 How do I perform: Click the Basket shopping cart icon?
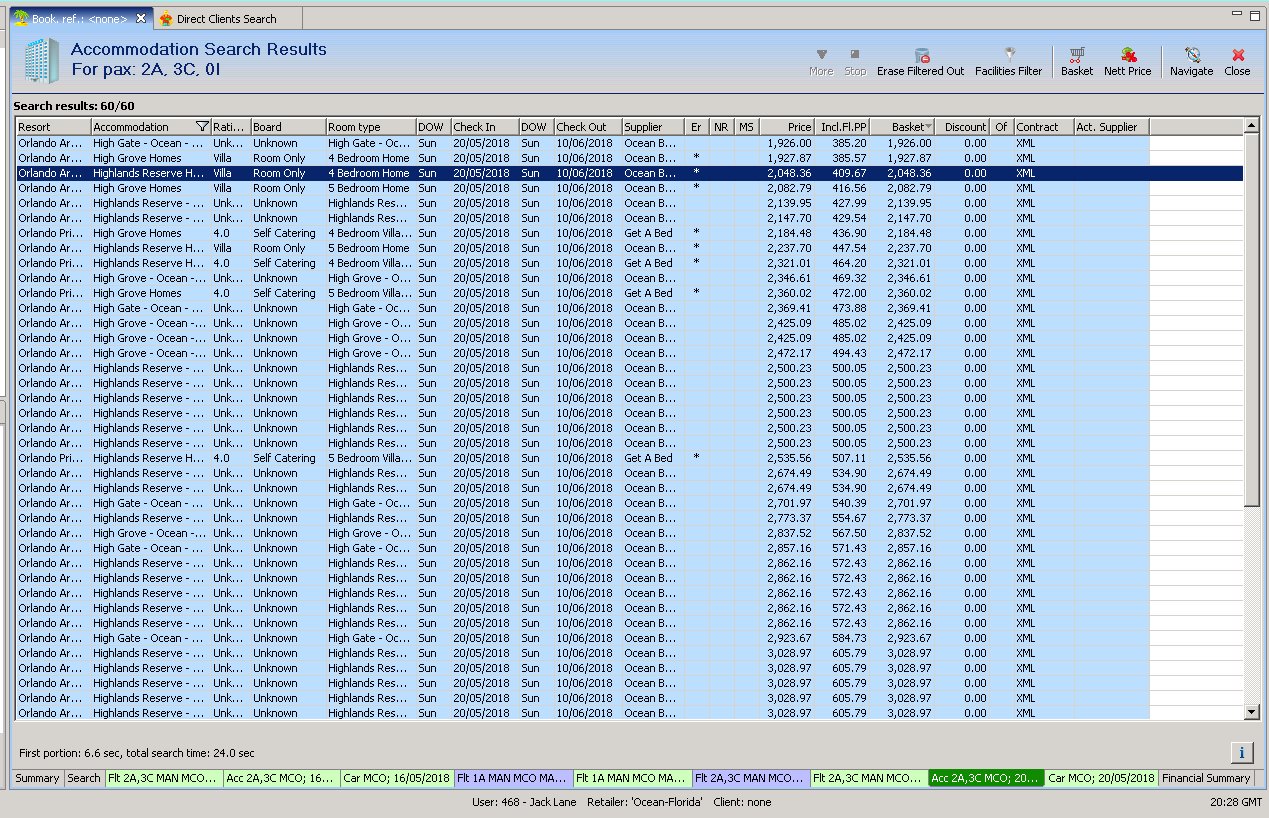pyautogui.click(x=1076, y=56)
